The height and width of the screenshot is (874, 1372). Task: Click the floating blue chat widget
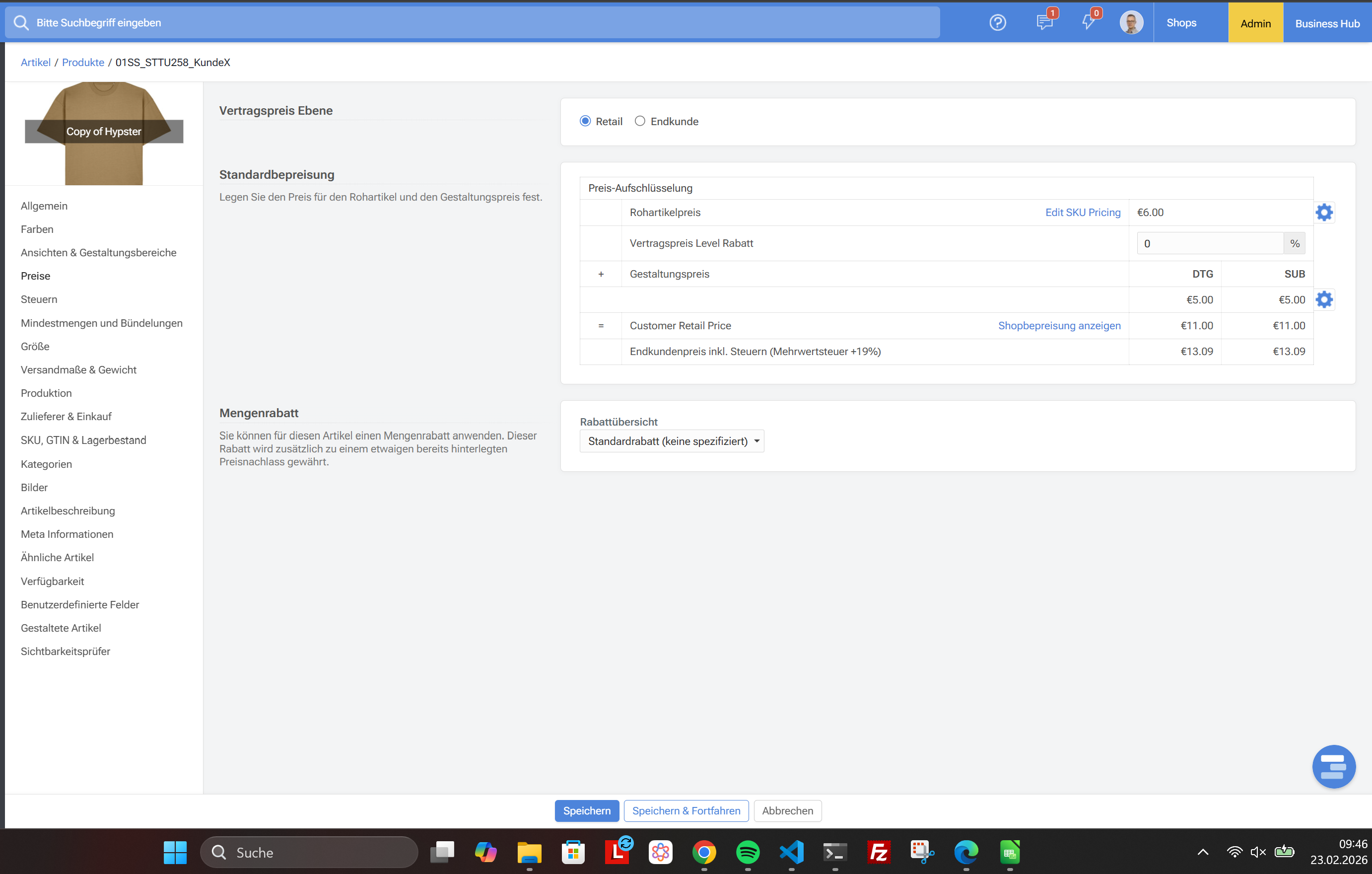tap(1333, 767)
